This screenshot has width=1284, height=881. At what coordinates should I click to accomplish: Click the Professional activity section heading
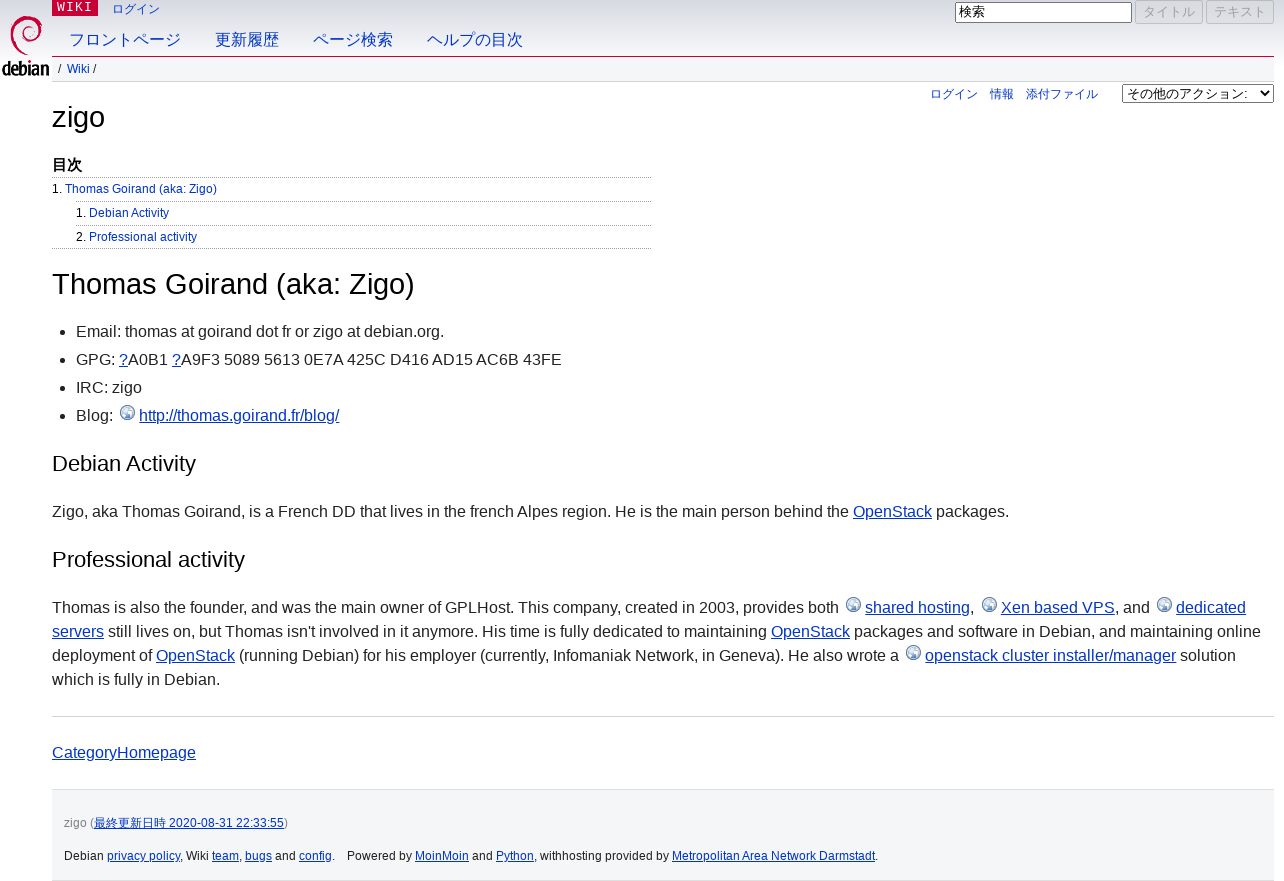(x=148, y=560)
